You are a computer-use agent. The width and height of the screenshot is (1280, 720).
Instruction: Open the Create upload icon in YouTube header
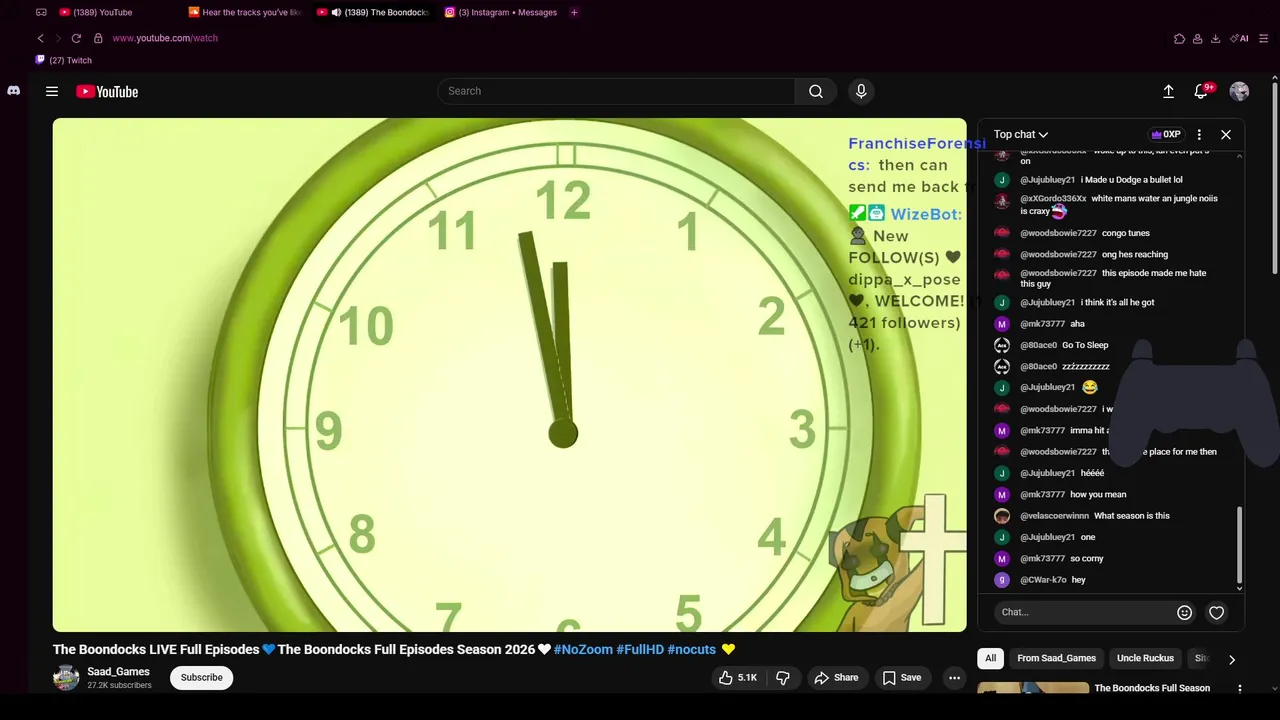click(1168, 91)
